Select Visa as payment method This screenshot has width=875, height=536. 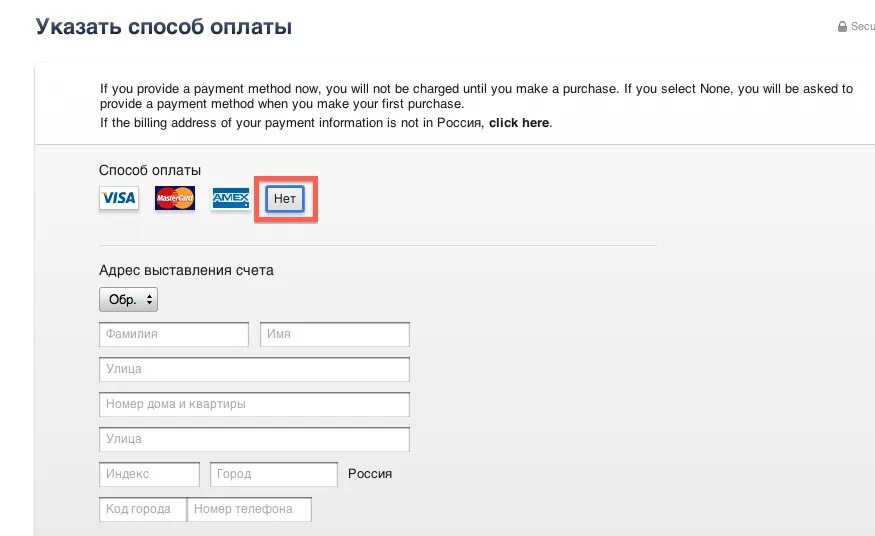tap(119, 198)
